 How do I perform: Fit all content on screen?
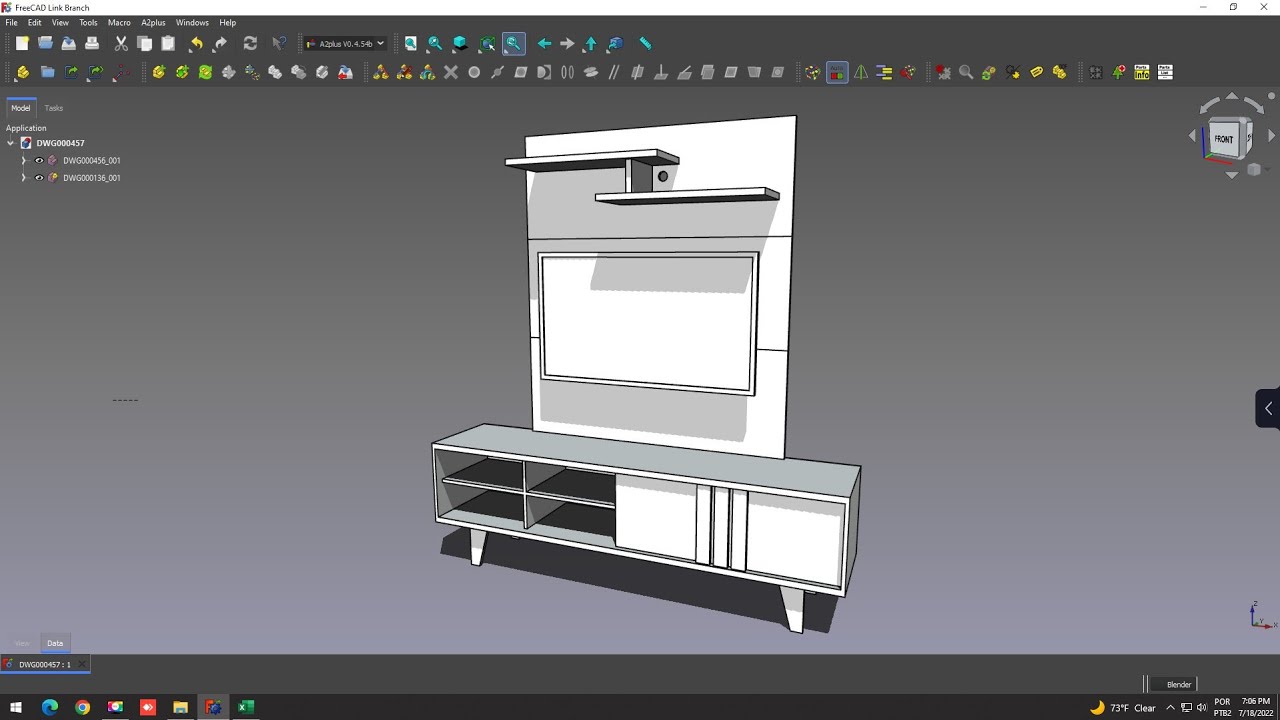[410, 43]
